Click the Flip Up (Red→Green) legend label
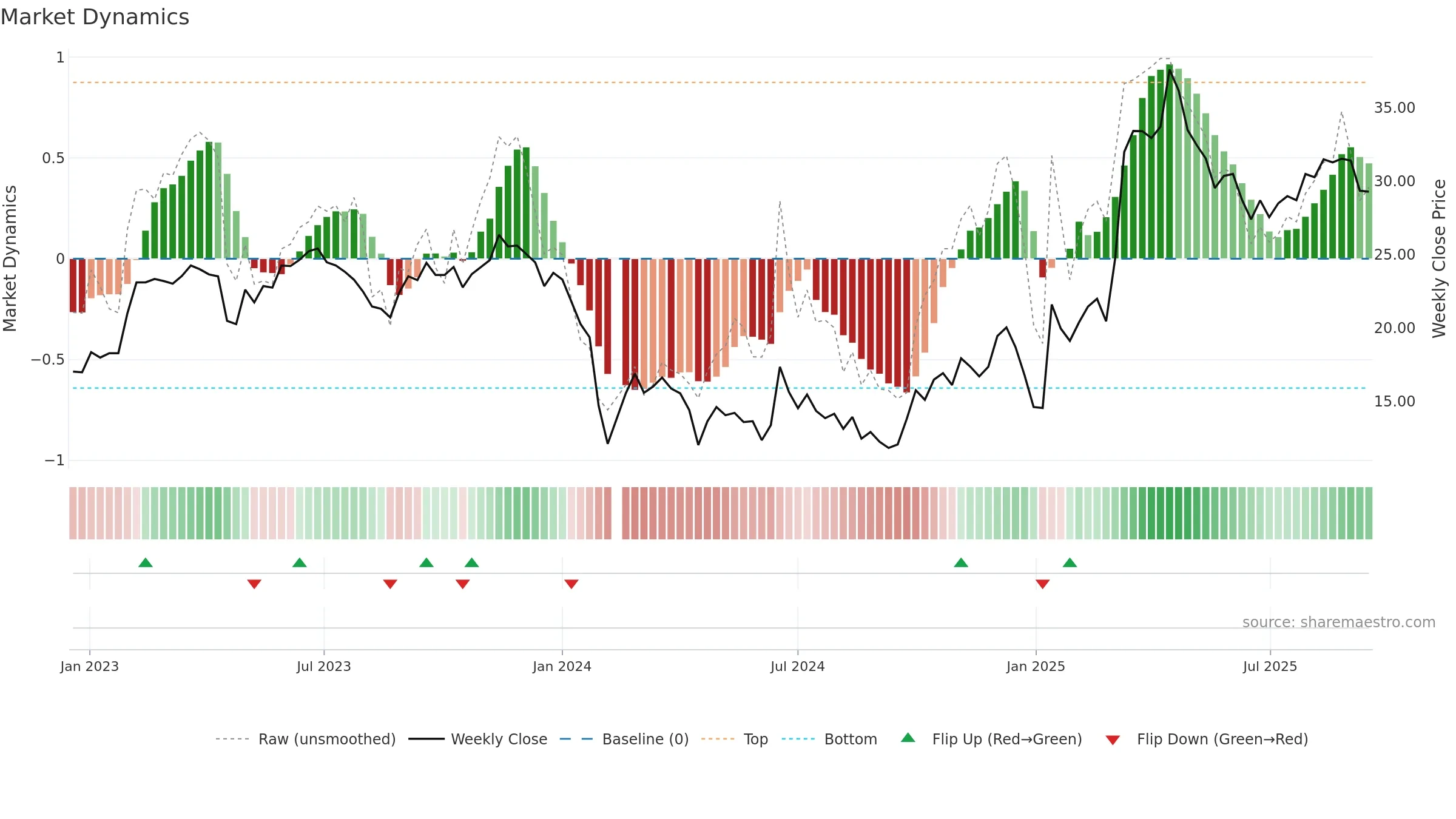The image size is (1456, 819). click(1007, 739)
